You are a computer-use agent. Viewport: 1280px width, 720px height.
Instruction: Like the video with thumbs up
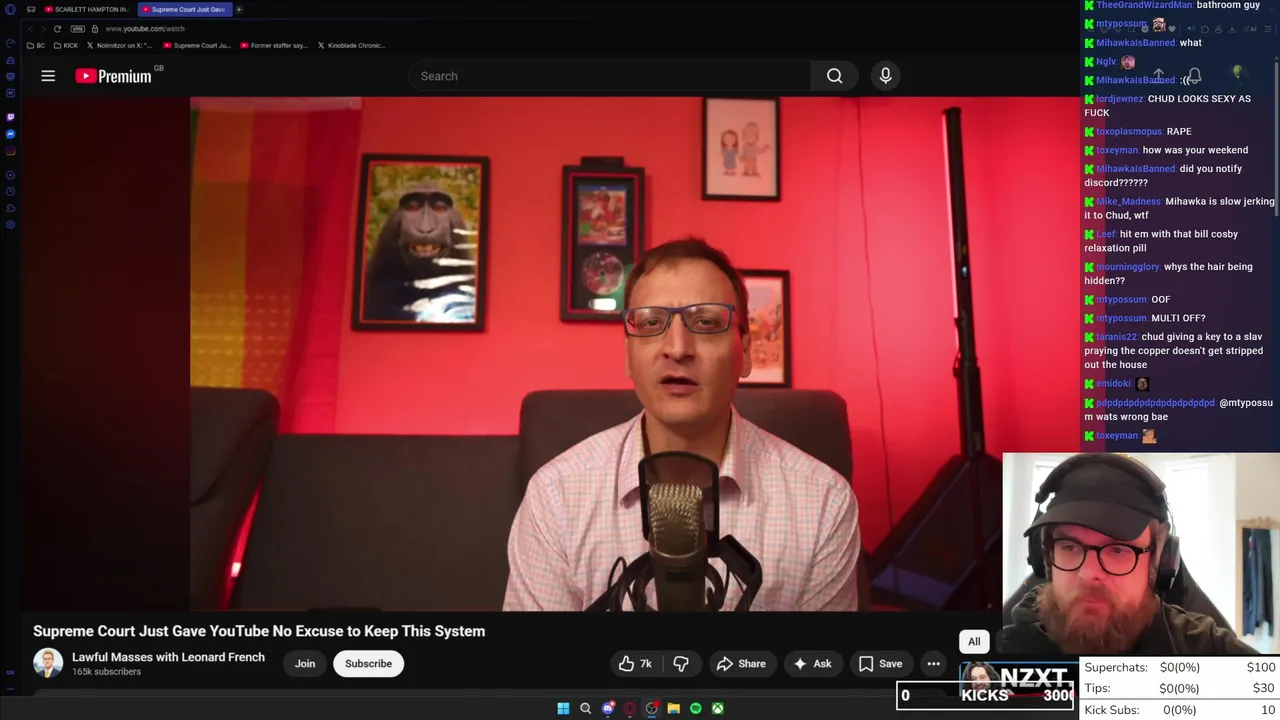[636, 664]
